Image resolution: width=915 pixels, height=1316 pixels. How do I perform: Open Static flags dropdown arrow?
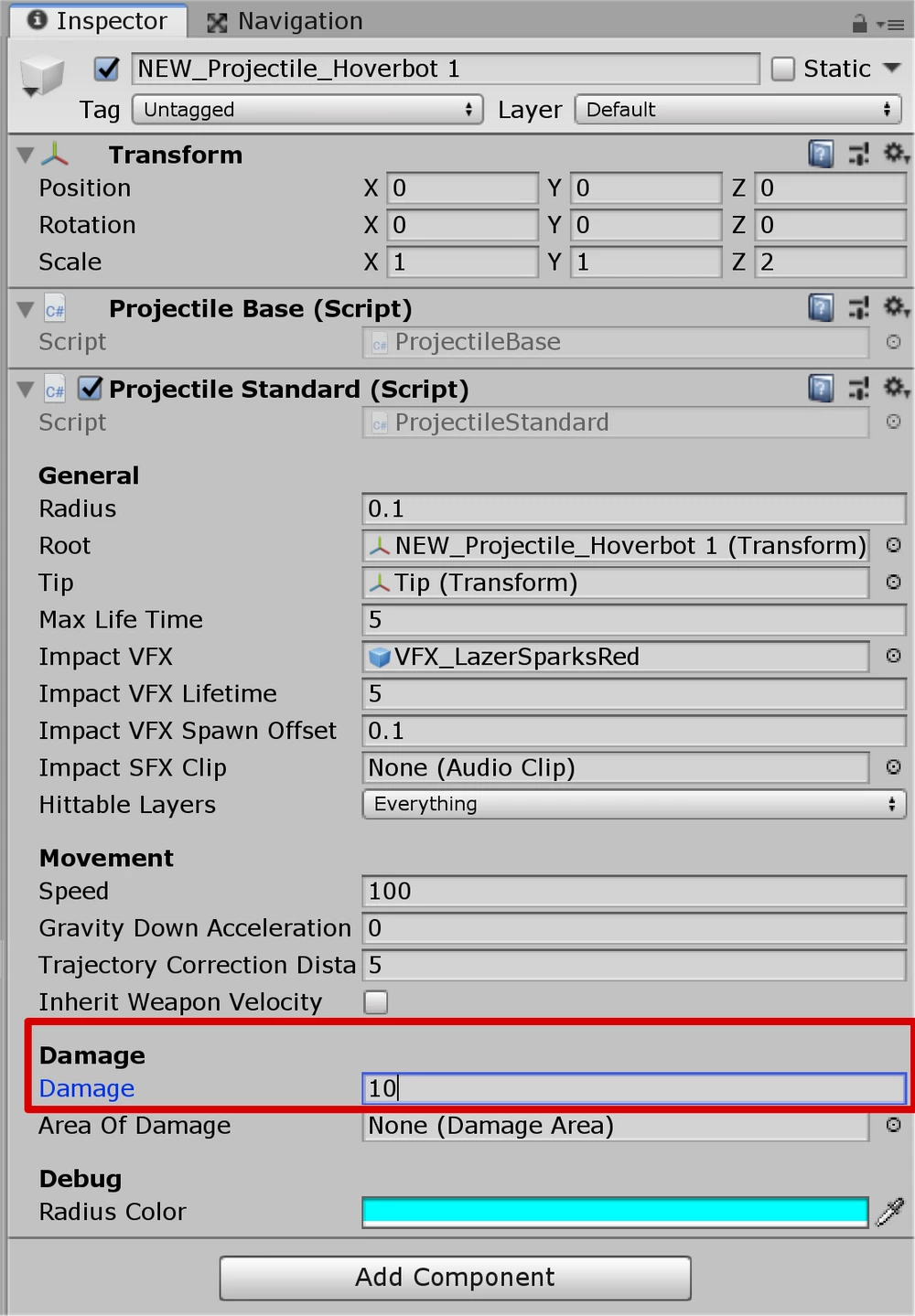tap(892, 69)
